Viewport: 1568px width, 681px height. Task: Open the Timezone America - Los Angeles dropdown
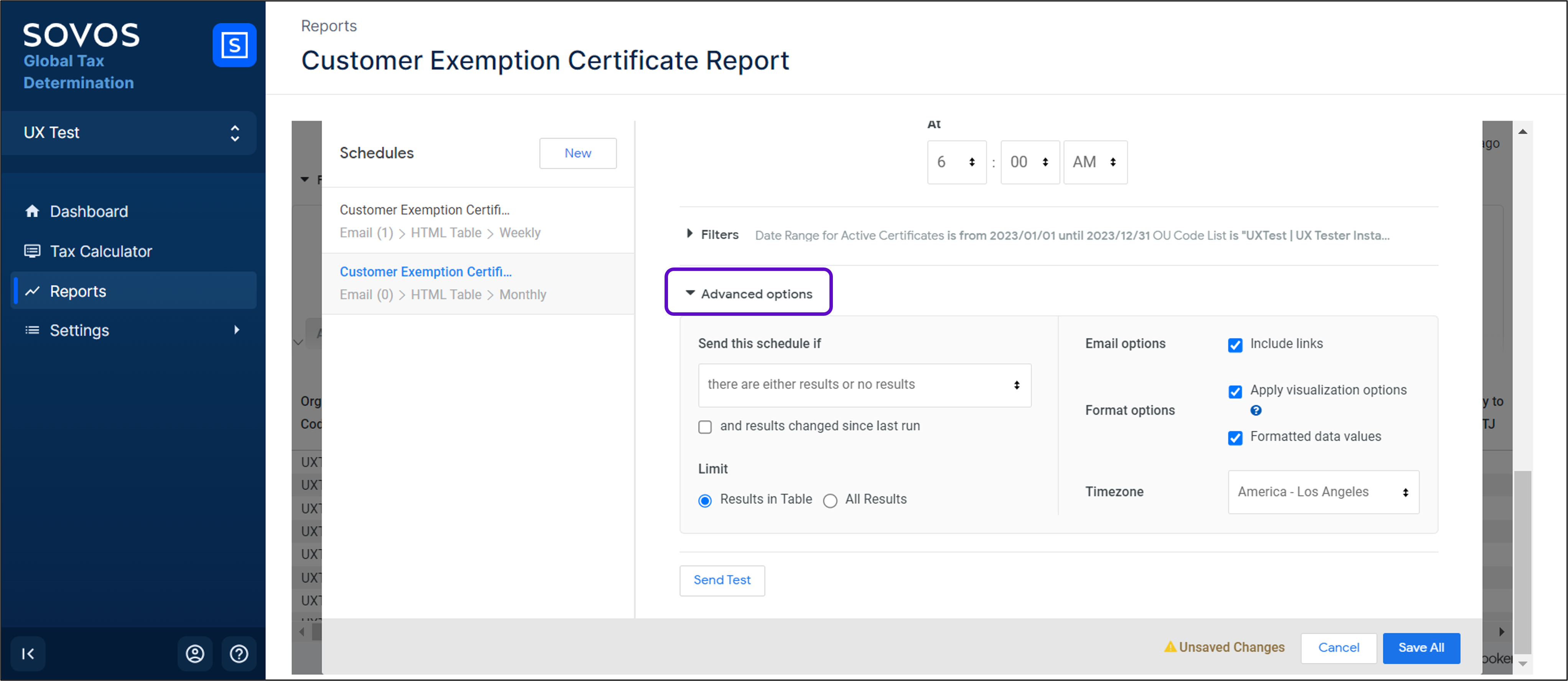tap(1323, 492)
